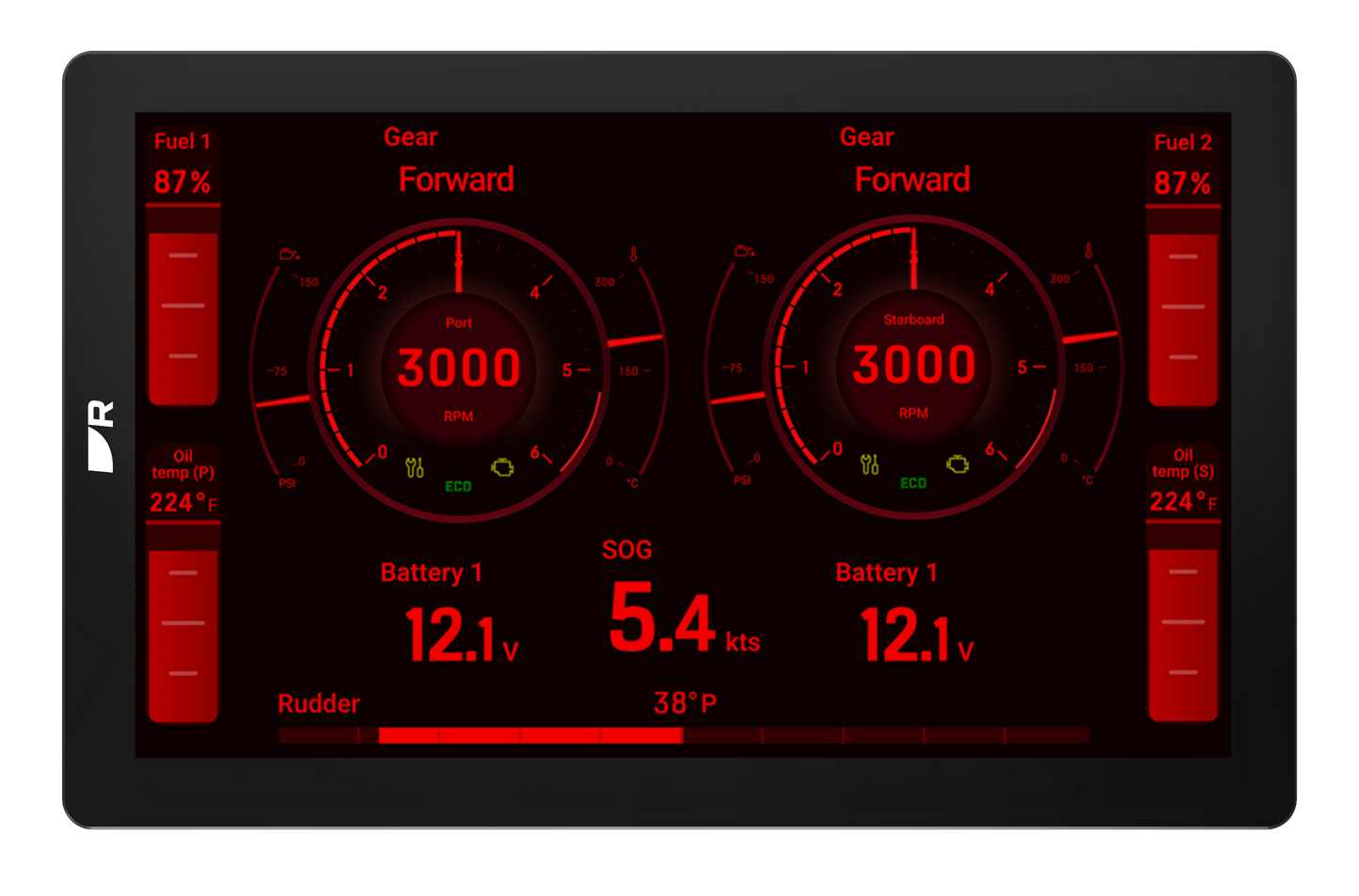Tap the Starboard ECO indicator

pos(913,483)
